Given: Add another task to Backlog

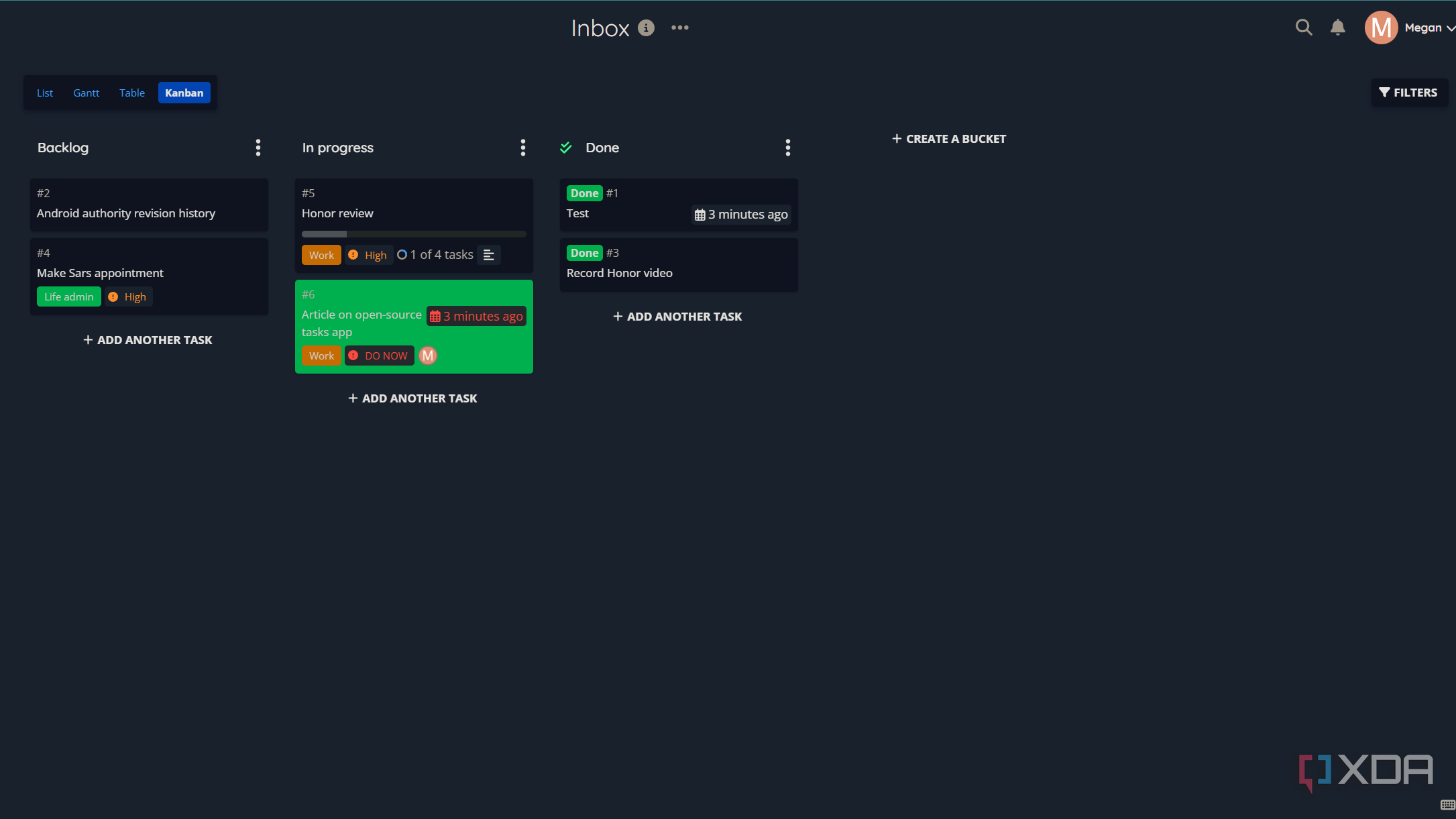Looking at the screenshot, I should (x=148, y=340).
